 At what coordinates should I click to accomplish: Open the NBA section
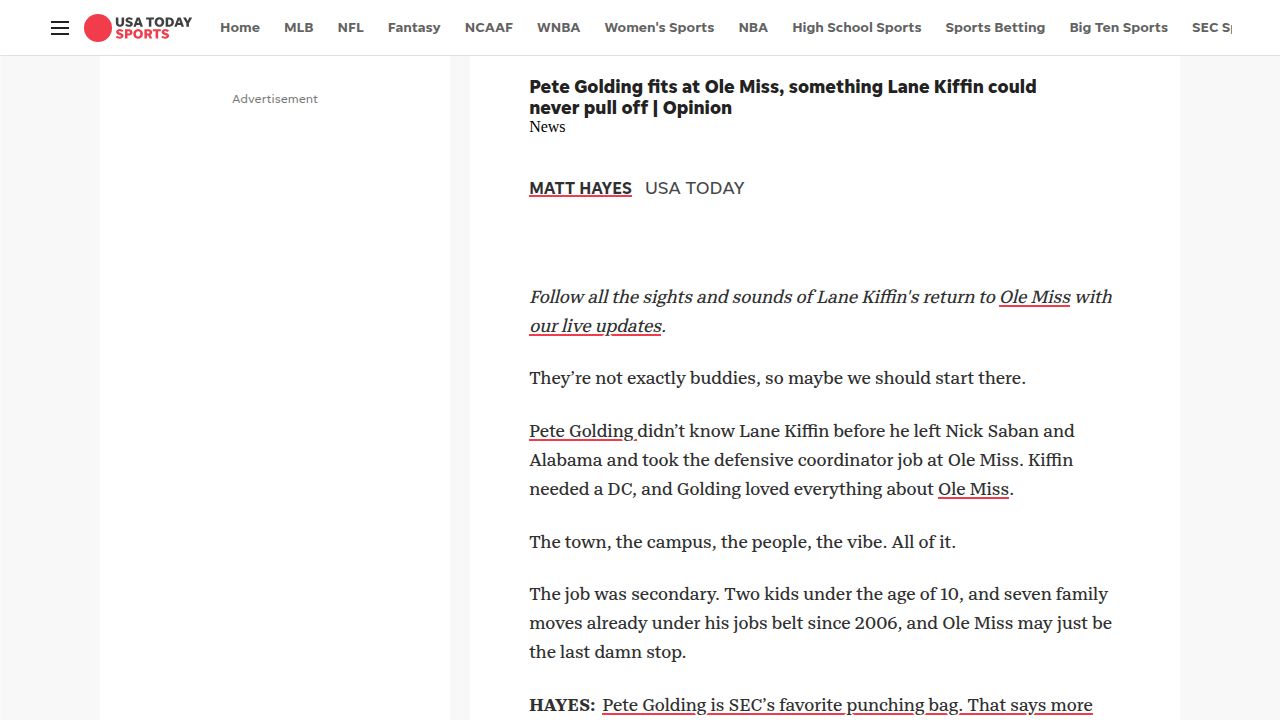pyautogui.click(x=753, y=28)
